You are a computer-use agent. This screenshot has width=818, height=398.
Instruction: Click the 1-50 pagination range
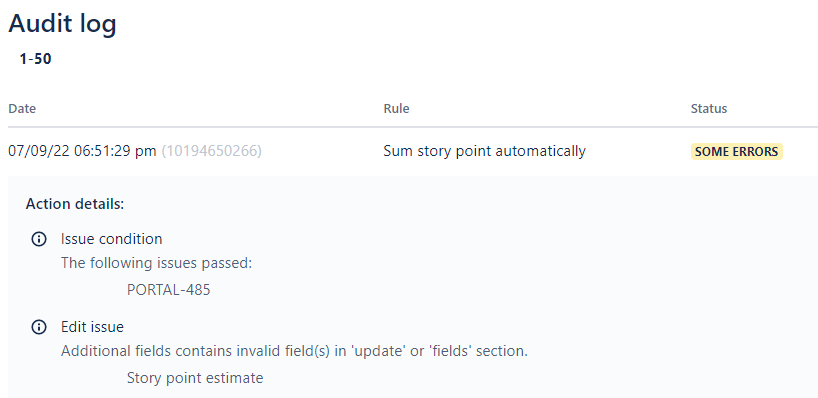click(35, 59)
